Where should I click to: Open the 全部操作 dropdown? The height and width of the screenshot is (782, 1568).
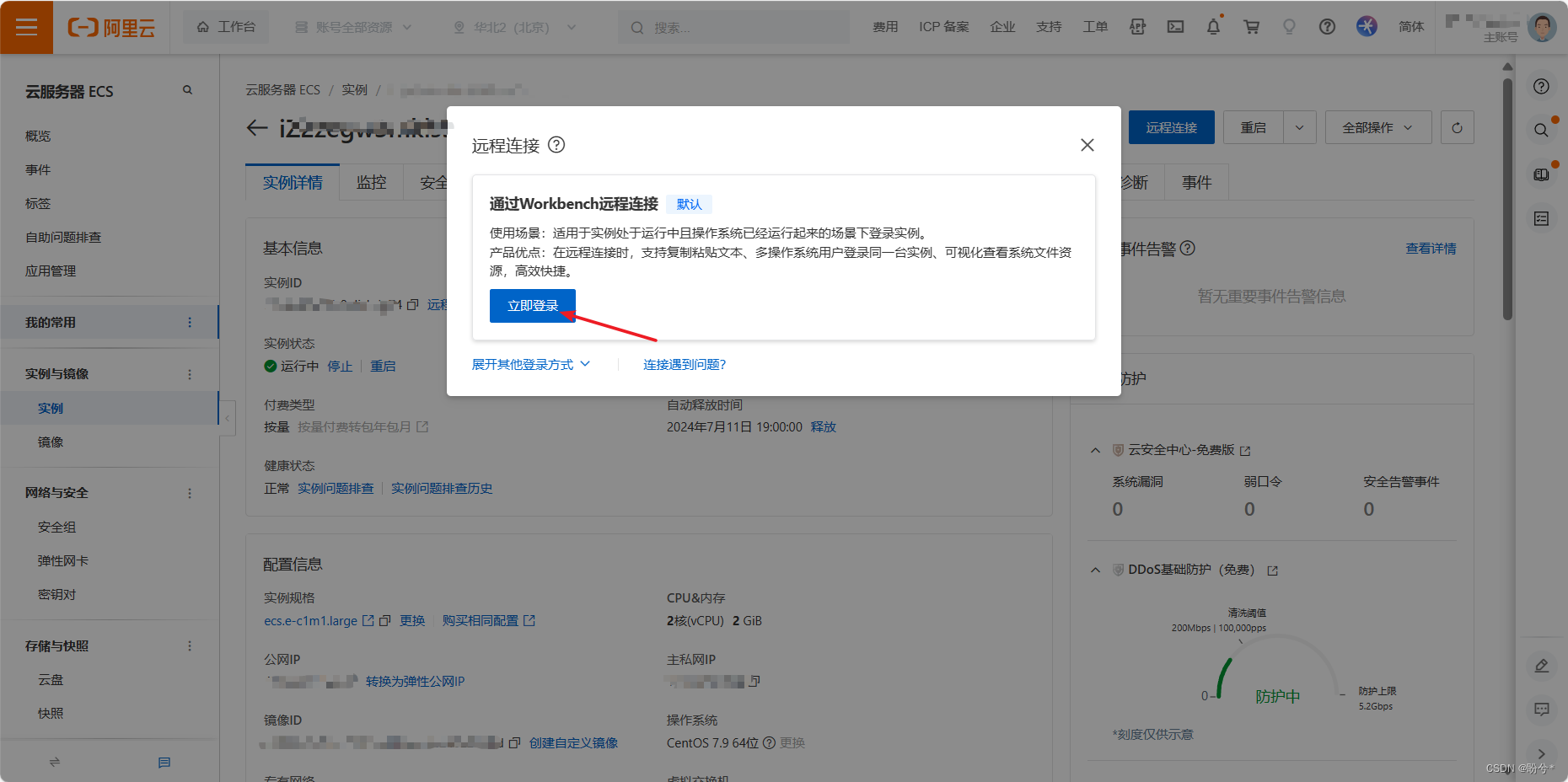1378,127
